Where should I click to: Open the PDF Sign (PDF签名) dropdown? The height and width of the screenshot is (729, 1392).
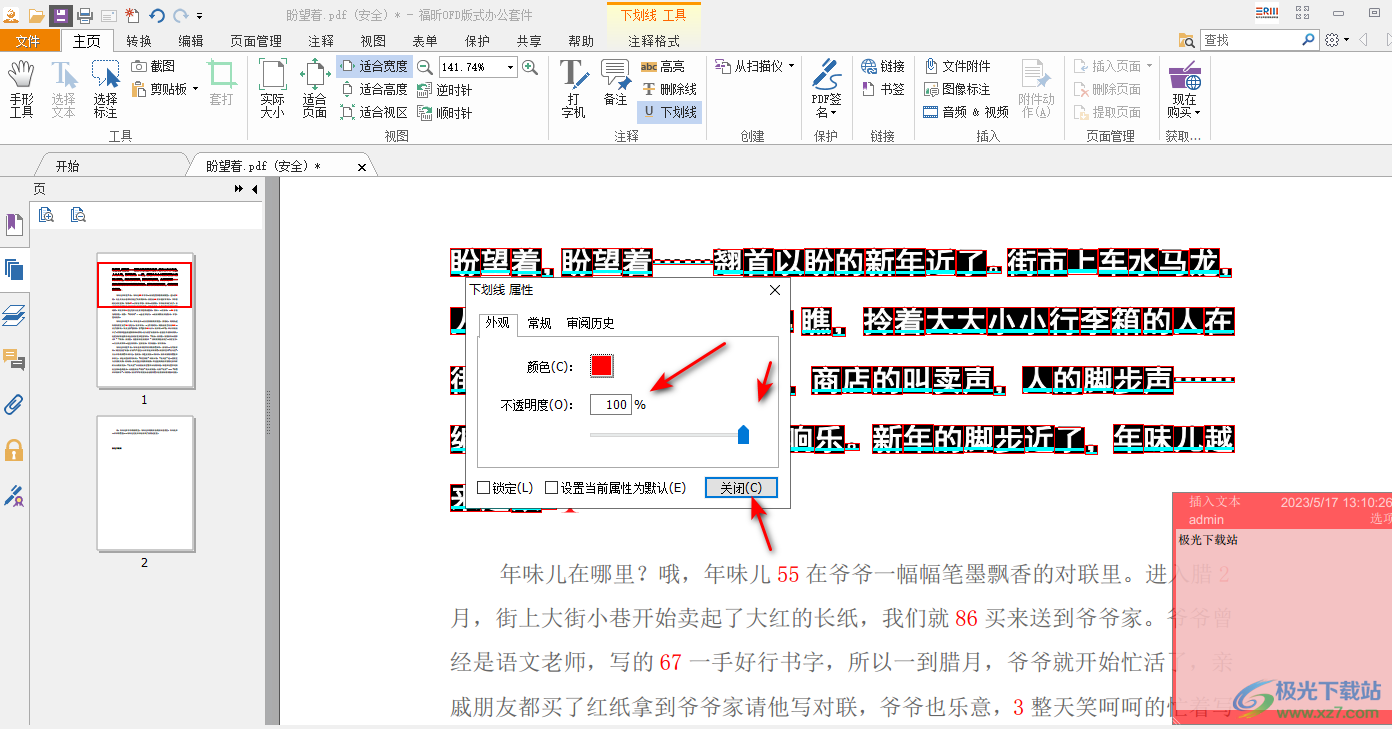[826, 89]
